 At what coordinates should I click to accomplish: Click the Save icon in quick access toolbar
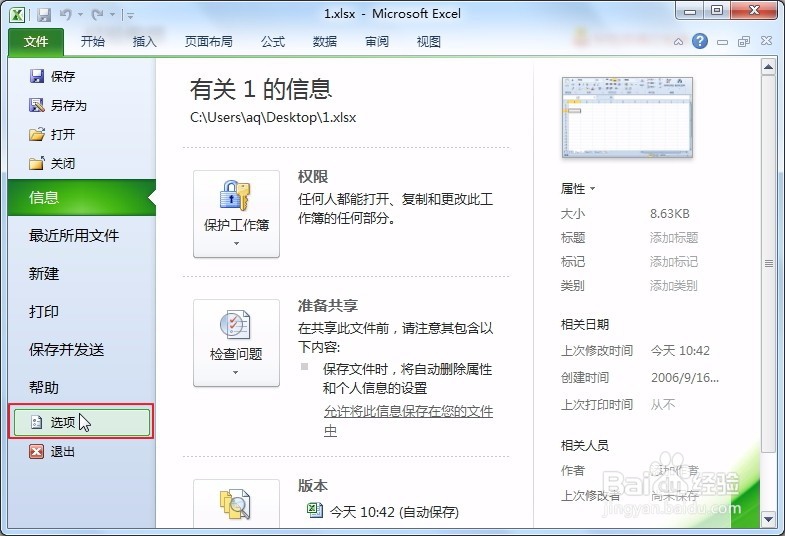(x=44, y=15)
